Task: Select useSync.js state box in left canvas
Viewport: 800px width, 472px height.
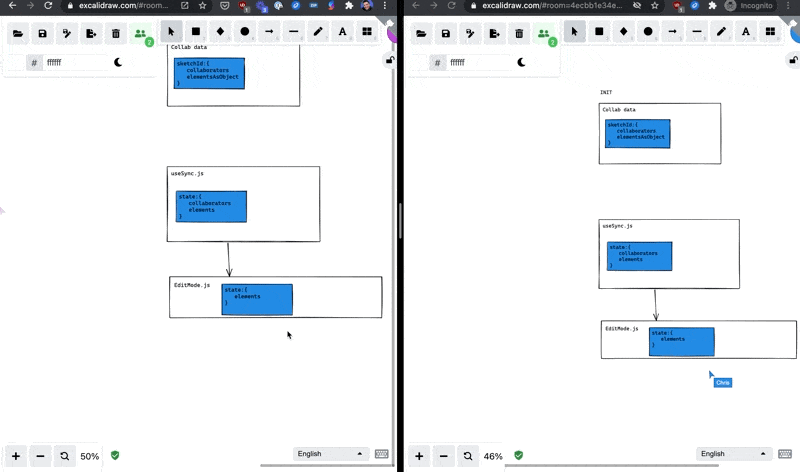Action: click(x=211, y=207)
